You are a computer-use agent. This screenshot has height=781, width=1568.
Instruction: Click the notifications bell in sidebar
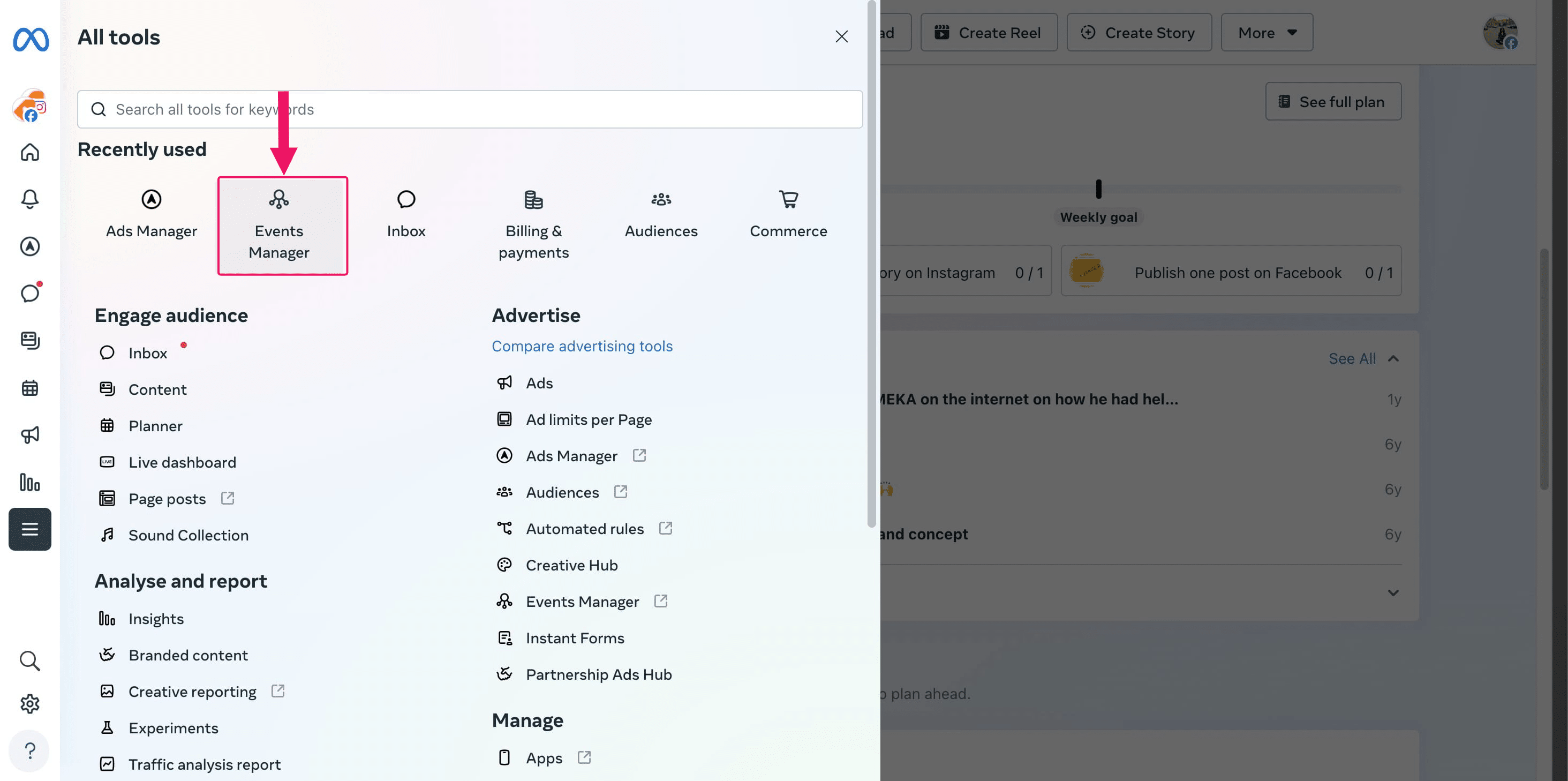pos(30,199)
